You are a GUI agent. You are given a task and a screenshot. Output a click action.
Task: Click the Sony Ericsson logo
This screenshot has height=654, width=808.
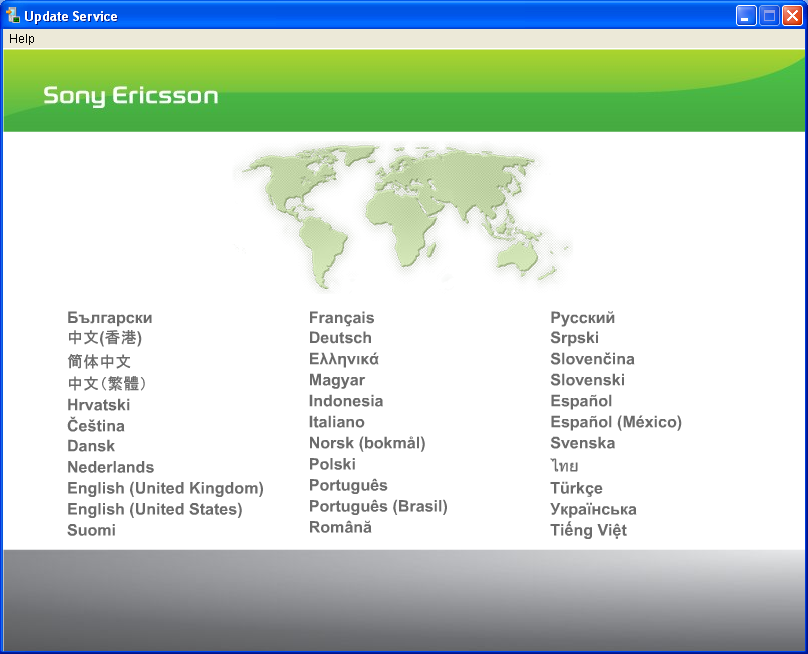[130, 96]
